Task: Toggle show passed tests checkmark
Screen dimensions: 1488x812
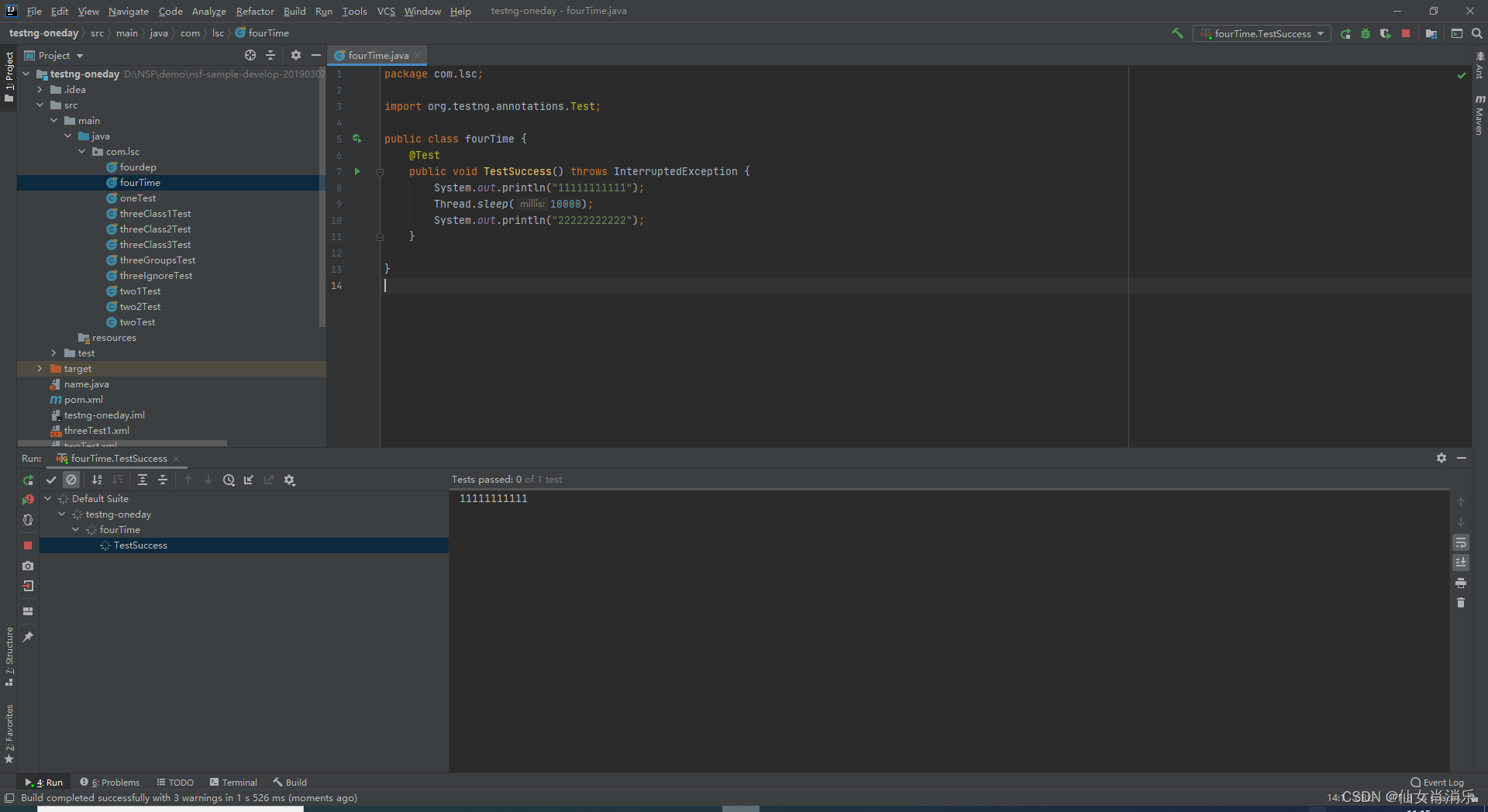Action: [x=51, y=480]
